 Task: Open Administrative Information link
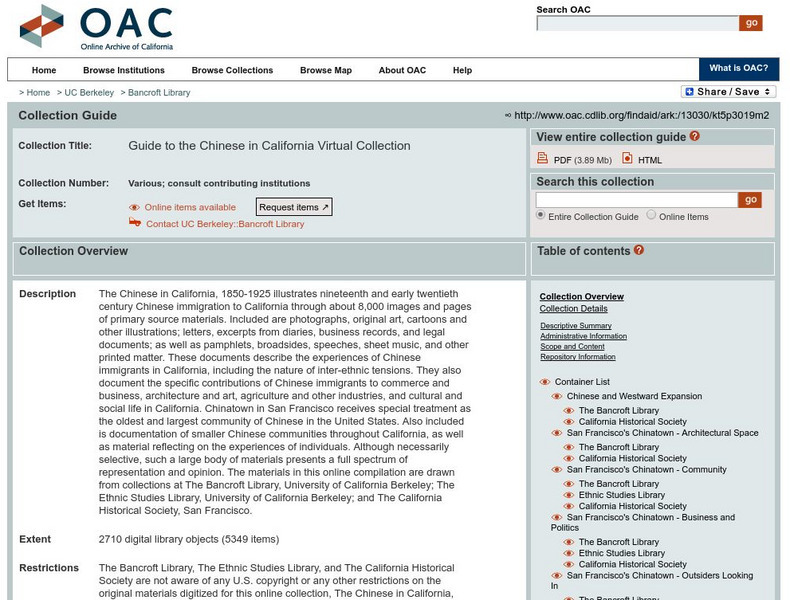[x=583, y=336]
